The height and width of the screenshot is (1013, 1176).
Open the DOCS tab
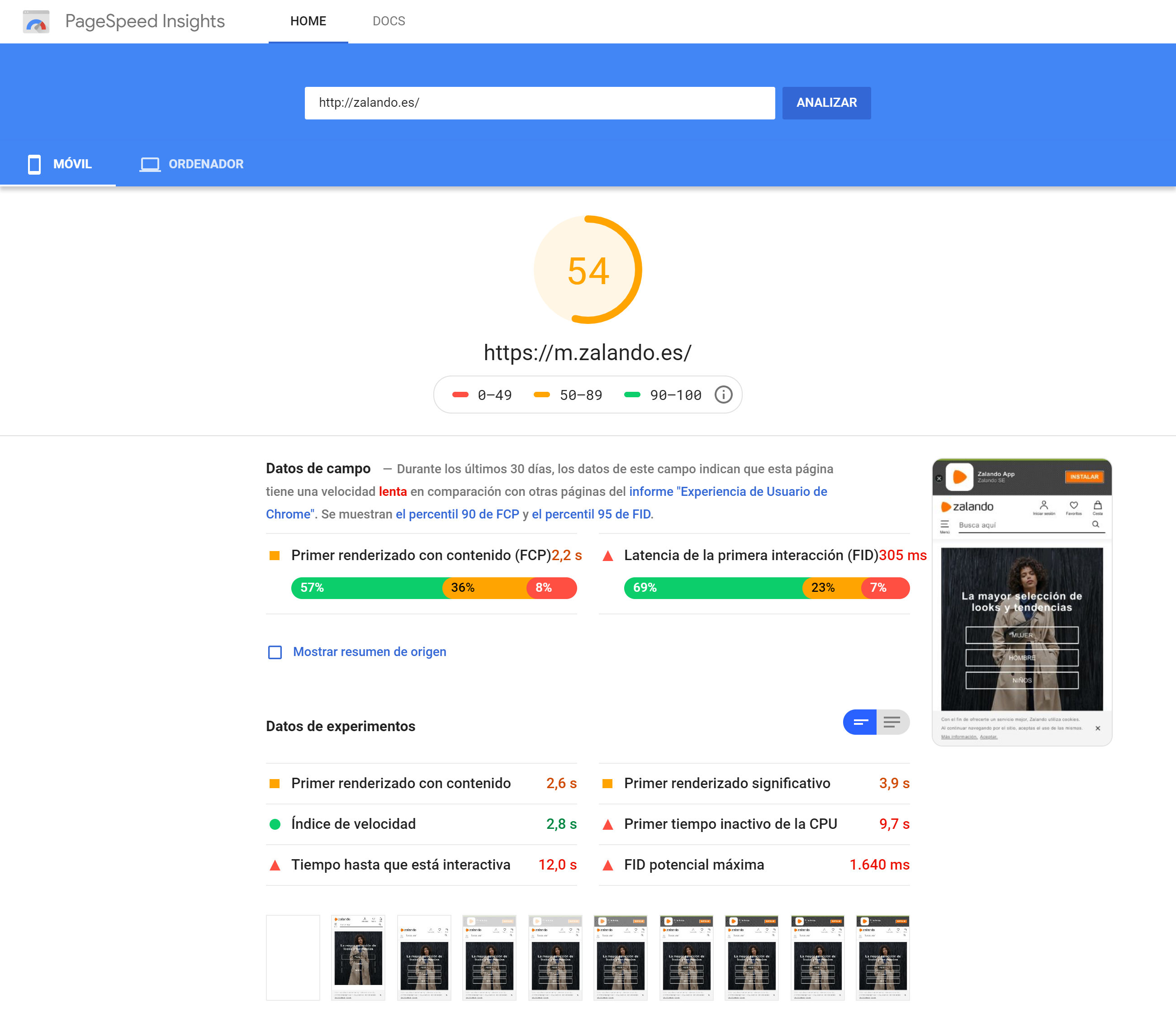[389, 21]
